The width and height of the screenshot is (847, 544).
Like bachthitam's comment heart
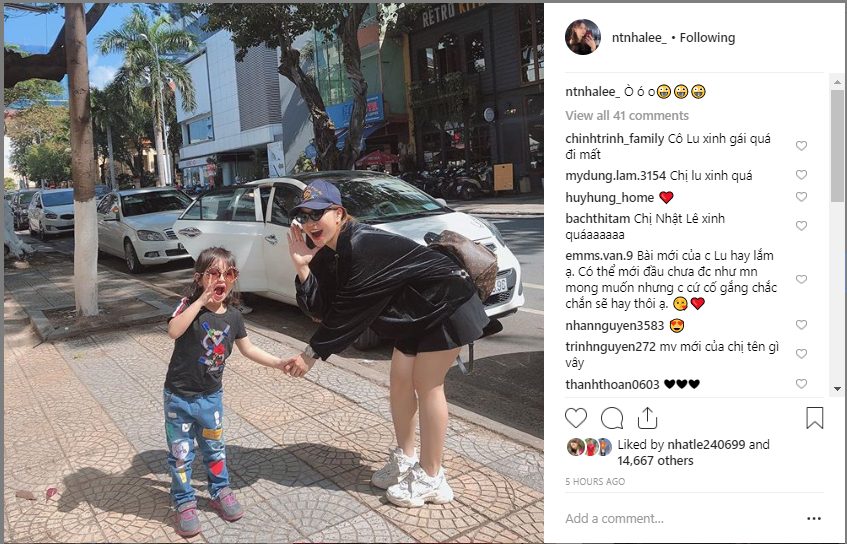[x=802, y=226]
